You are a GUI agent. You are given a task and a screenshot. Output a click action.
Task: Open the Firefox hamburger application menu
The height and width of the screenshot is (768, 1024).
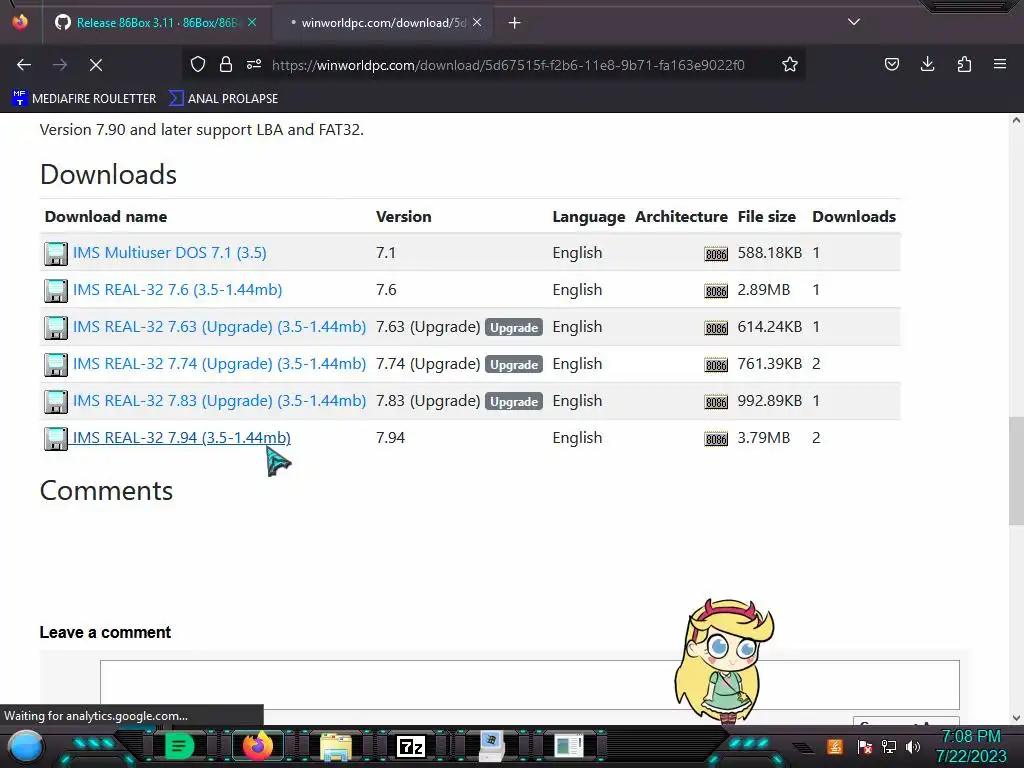click(x=1000, y=64)
